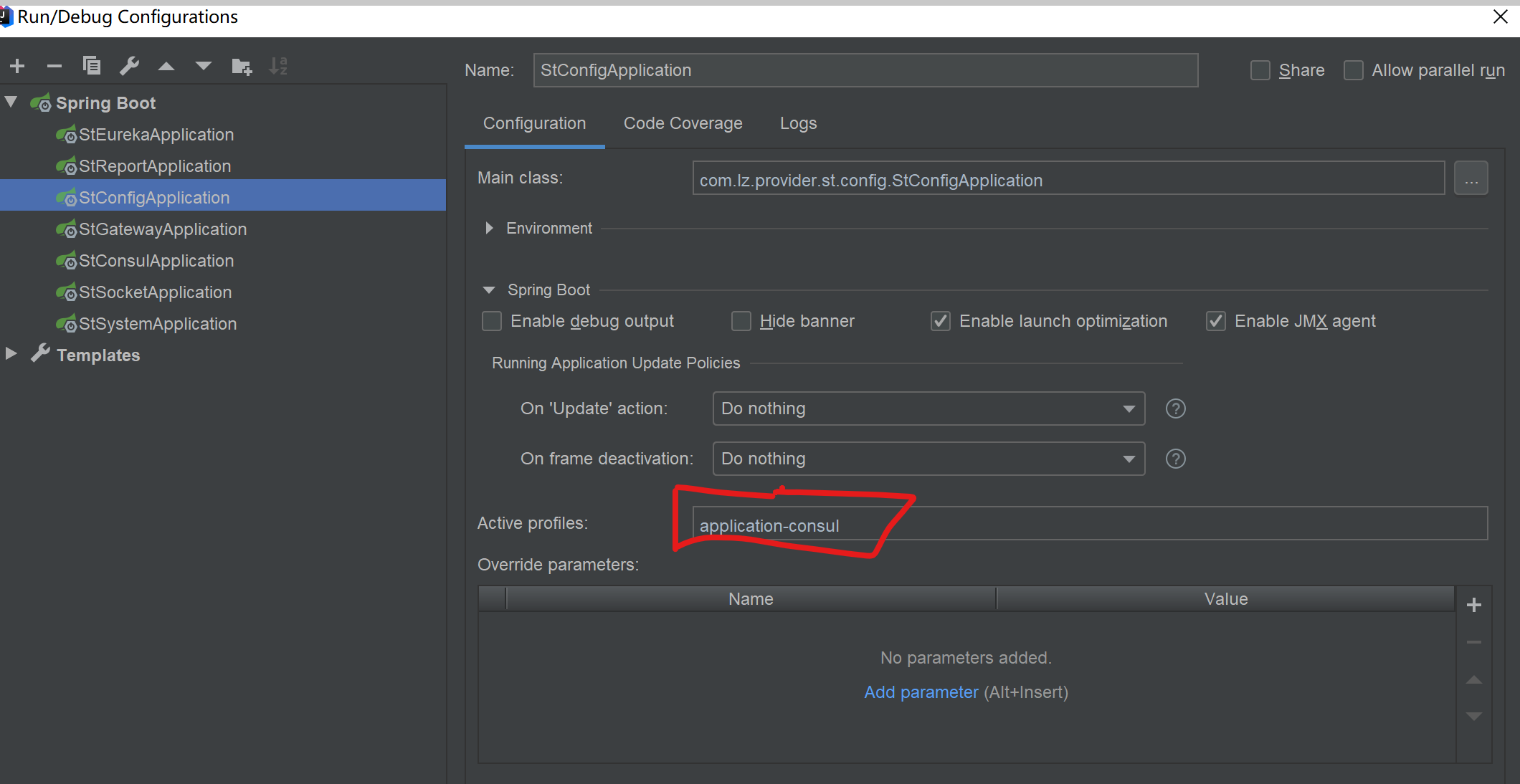Click the browse button for Main class
1520x784 pixels.
point(1471,178)
